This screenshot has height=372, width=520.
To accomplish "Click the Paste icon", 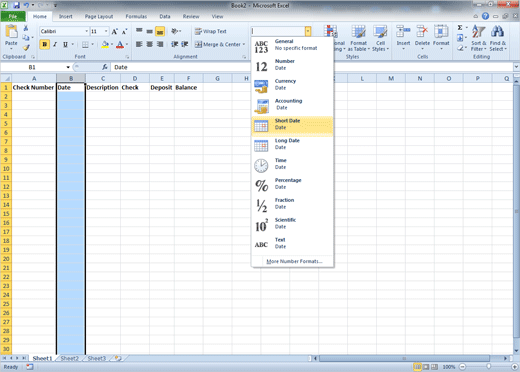I will 11,32.
